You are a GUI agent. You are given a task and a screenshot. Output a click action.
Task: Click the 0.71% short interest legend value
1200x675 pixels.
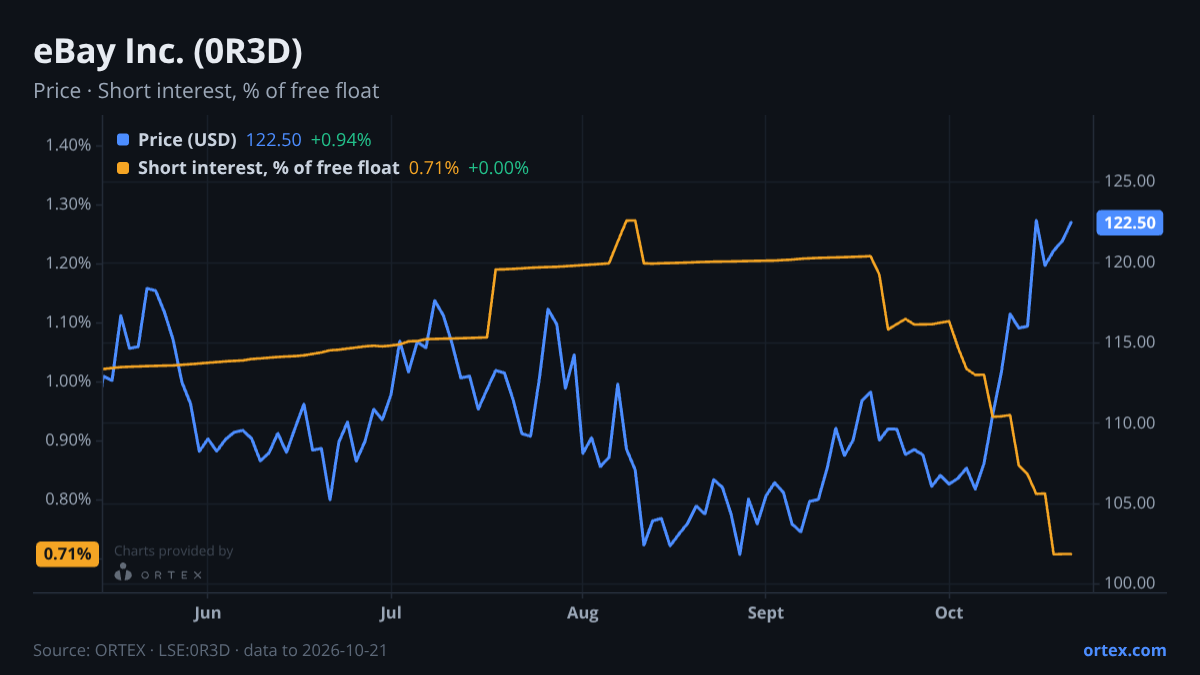coord(434,168)
